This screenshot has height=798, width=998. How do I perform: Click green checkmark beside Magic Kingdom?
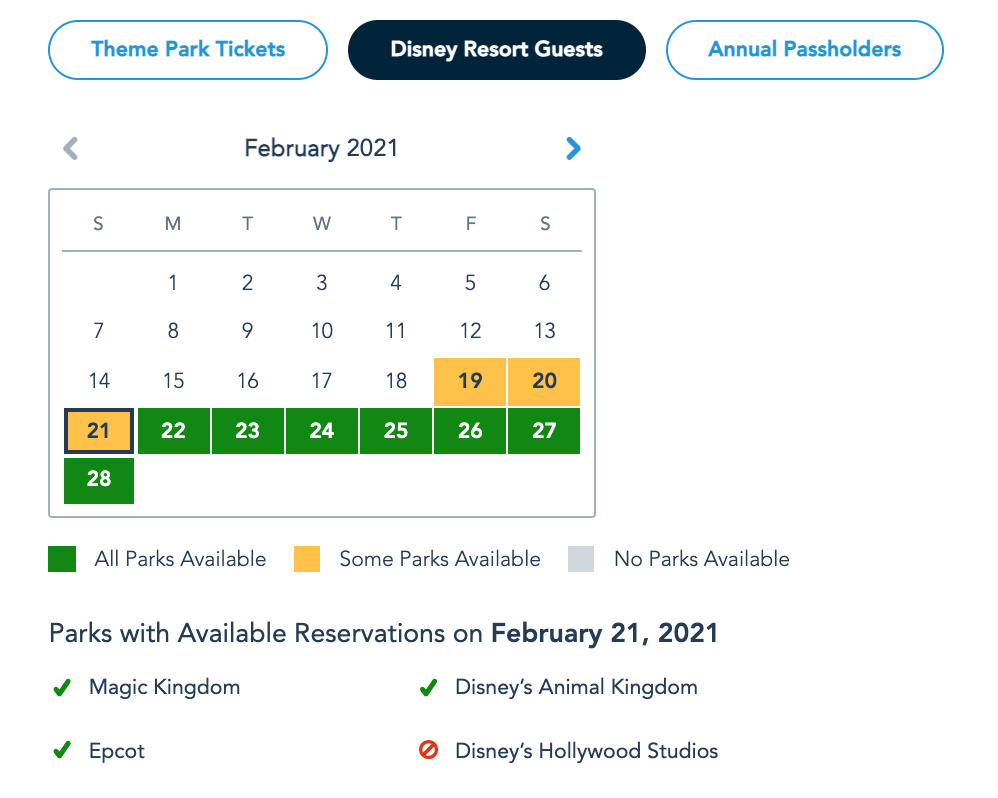(62, 688)
